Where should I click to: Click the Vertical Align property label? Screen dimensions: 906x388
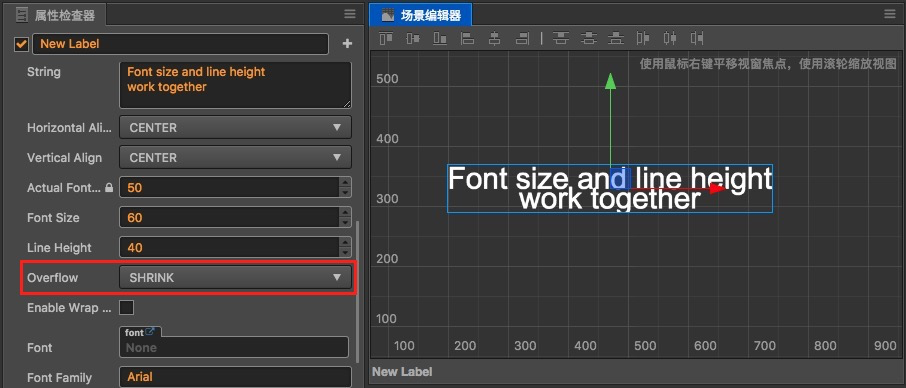coord(64,158)
